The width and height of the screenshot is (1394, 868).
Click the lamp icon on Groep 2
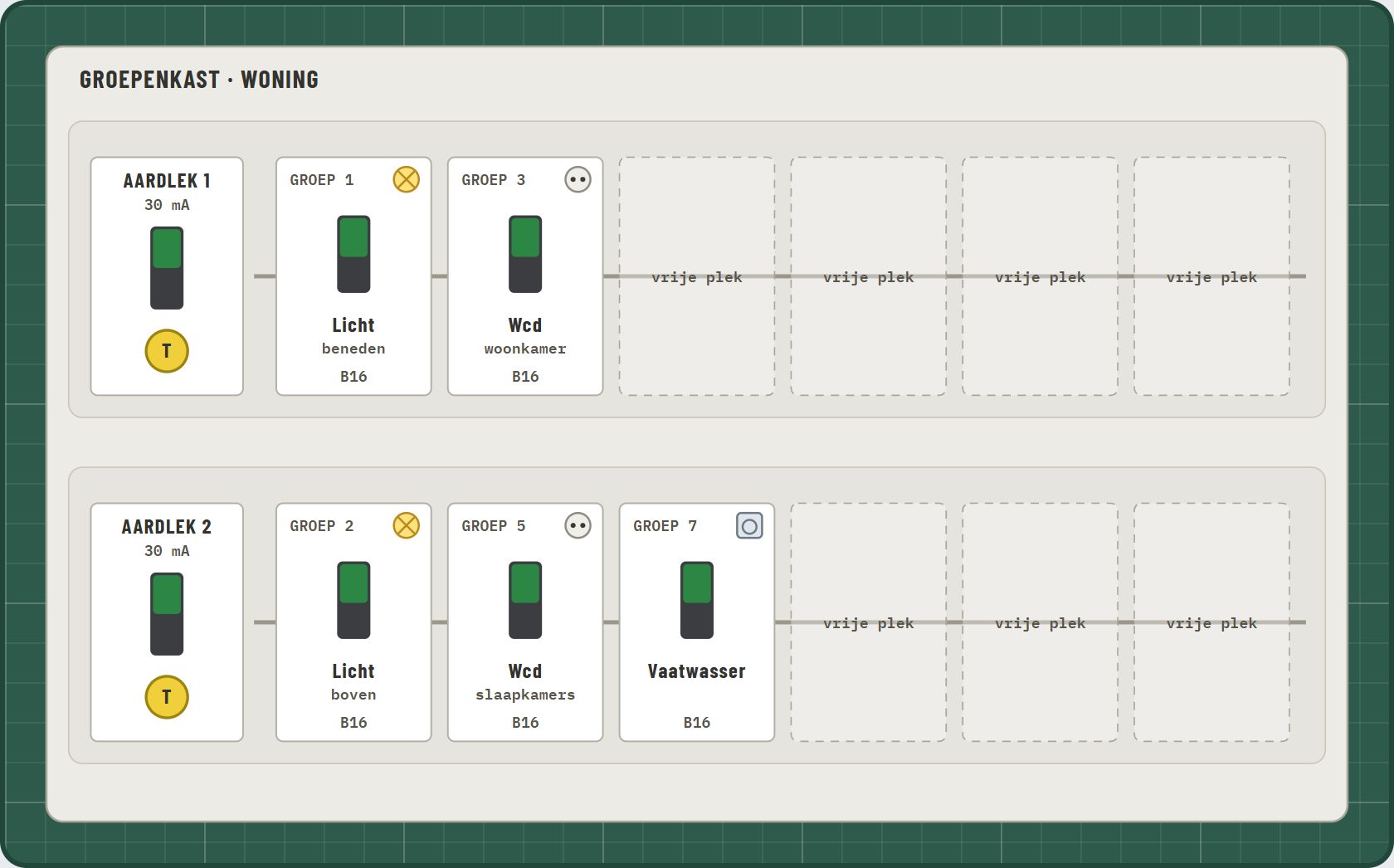(x=406, y=525)
